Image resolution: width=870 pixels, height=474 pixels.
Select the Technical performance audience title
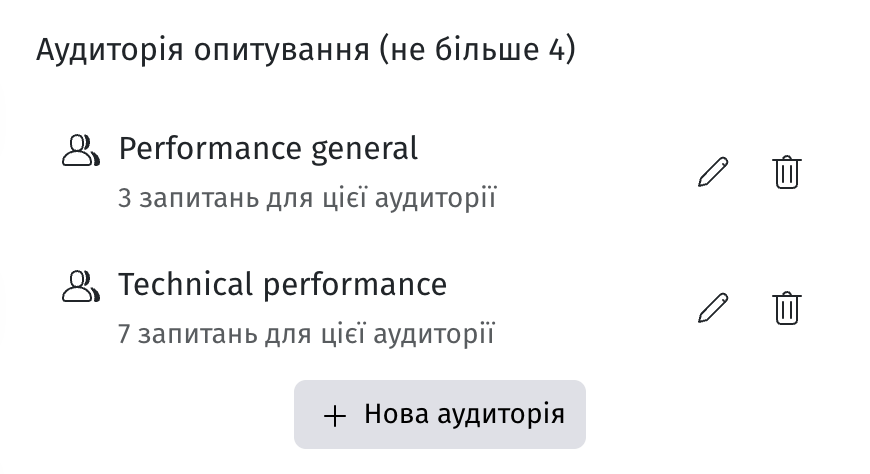[x=282, y=285]
